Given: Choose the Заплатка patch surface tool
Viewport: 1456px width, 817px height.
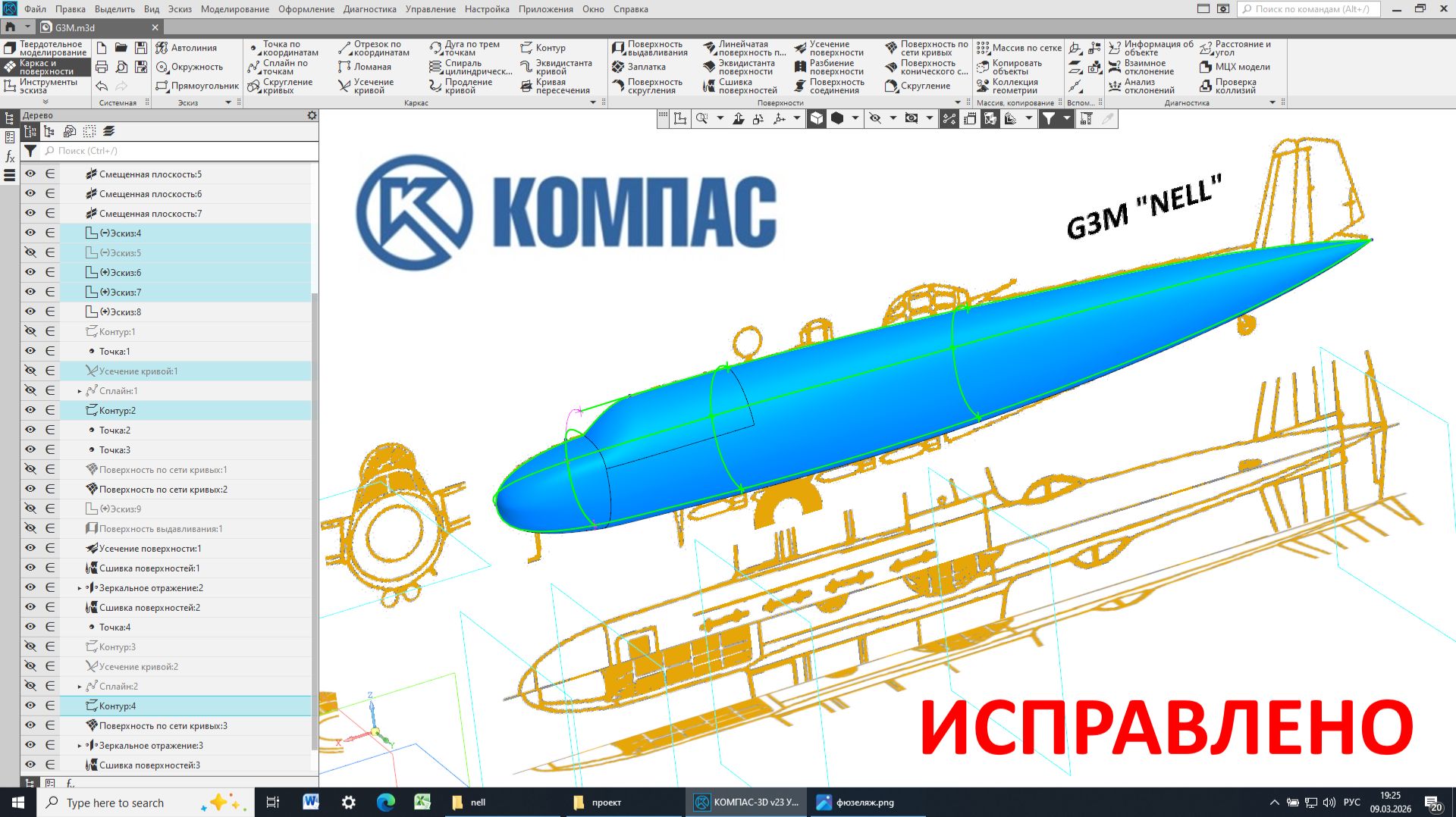Looking at the screenshot, I should 639,67.
